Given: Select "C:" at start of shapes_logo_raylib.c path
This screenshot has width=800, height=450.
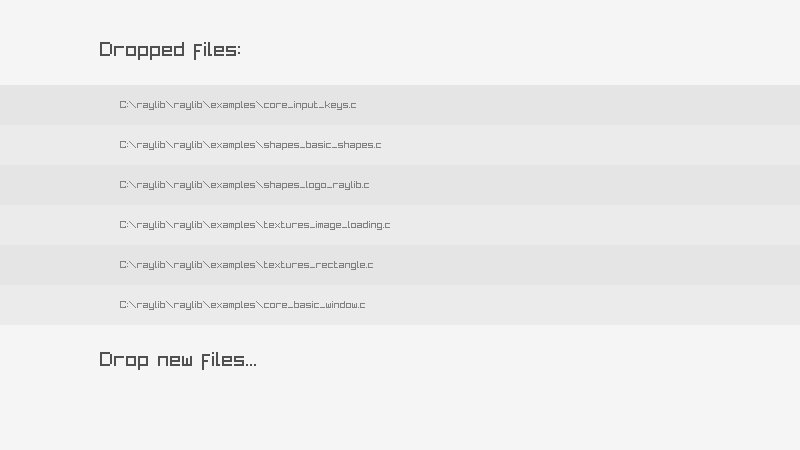Looking at the screenshot, I should [125, 185].
